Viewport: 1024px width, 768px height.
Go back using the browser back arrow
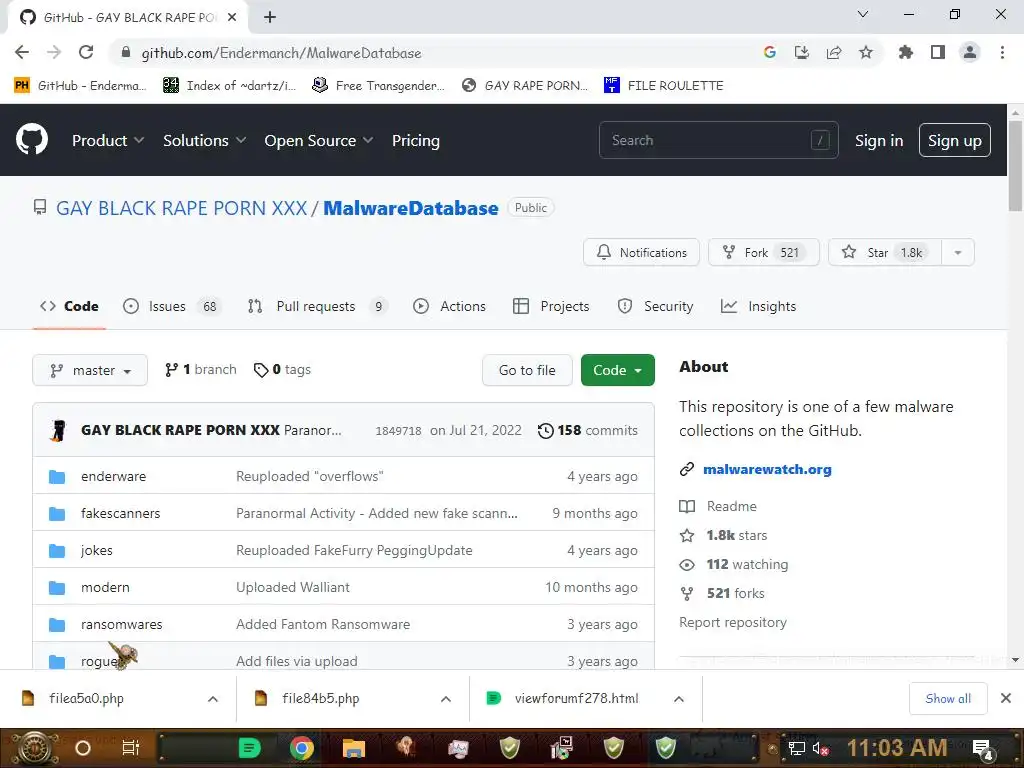[22, 52]
